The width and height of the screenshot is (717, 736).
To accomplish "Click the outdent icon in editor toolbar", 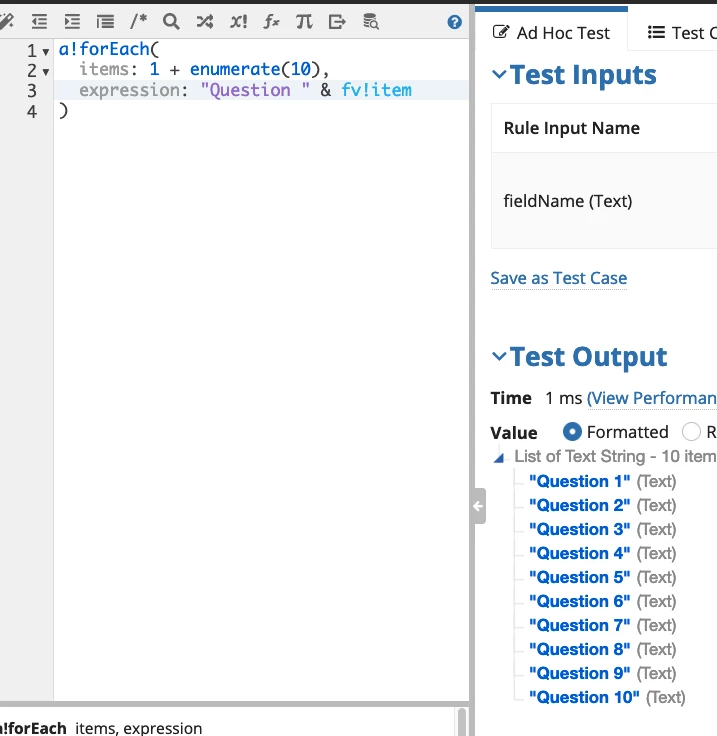I will coord(39,22).
